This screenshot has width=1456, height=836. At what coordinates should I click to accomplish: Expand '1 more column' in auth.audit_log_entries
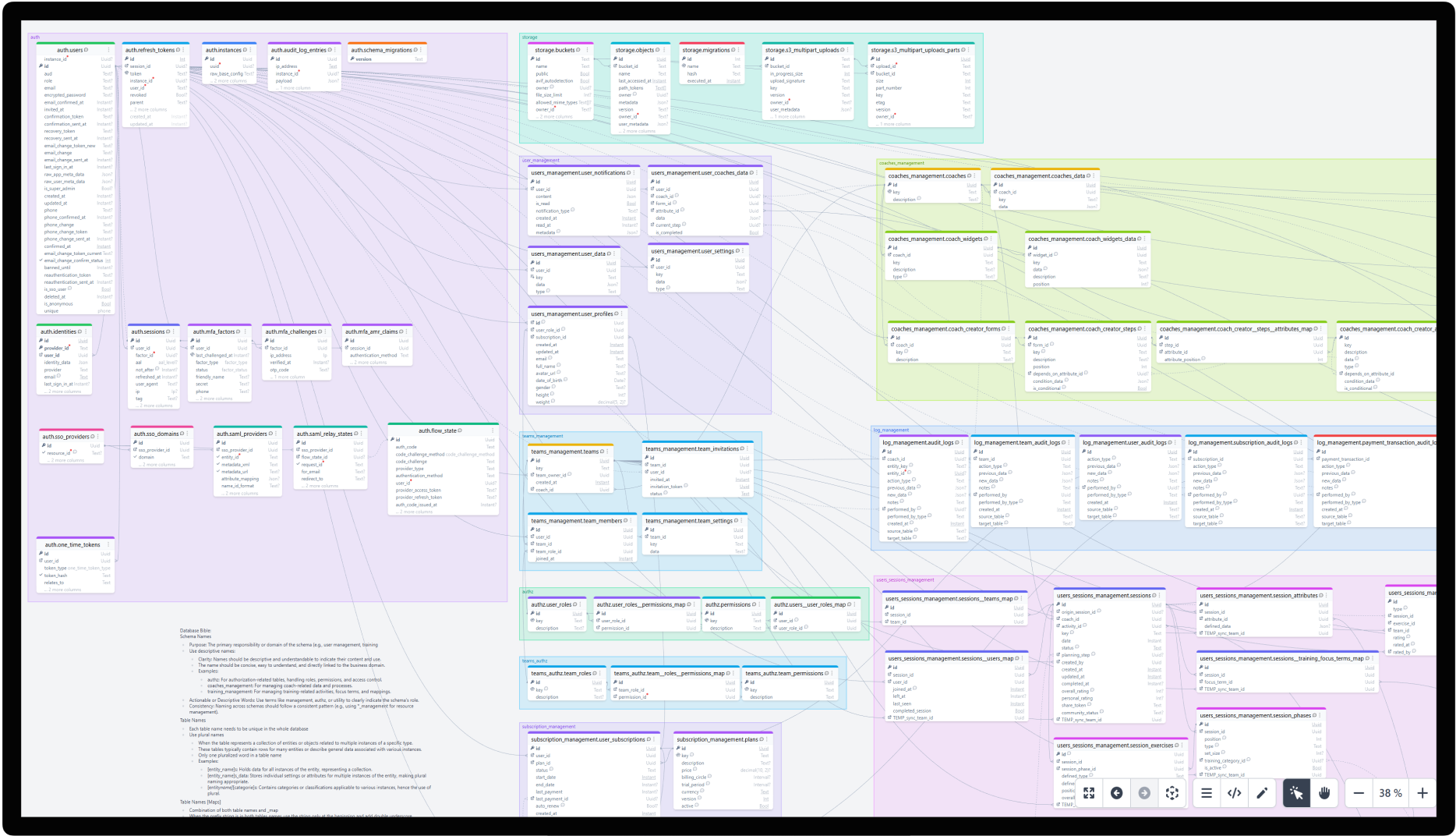[x=294, y=88]
